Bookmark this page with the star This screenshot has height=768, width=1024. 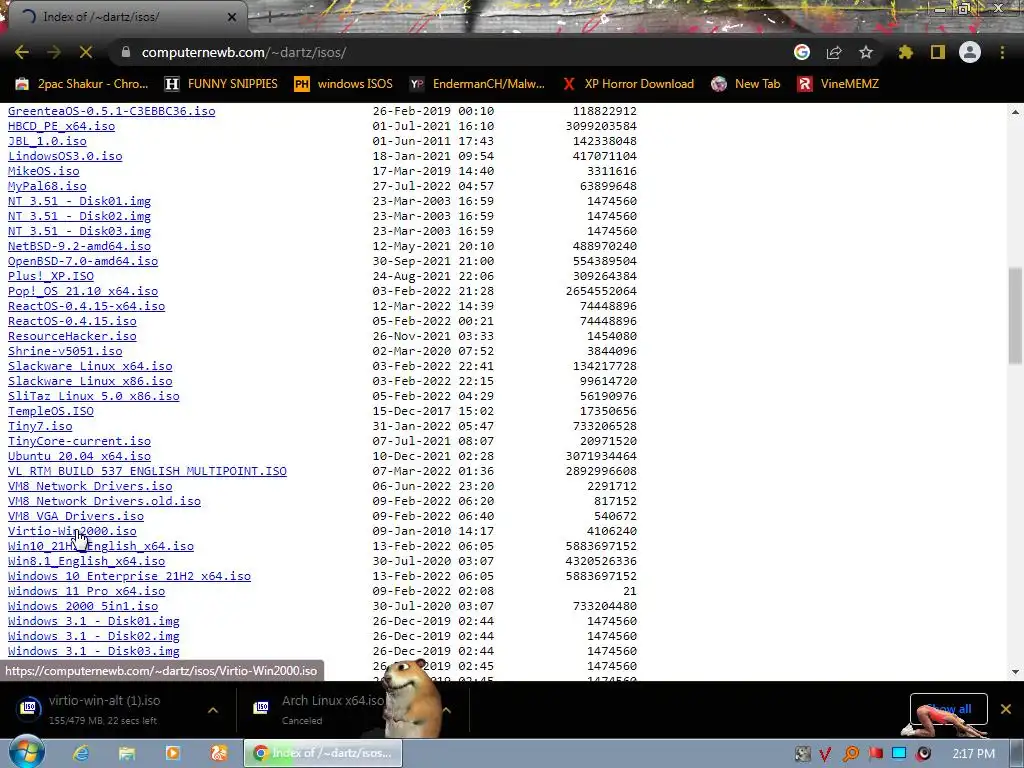(866, 52)
